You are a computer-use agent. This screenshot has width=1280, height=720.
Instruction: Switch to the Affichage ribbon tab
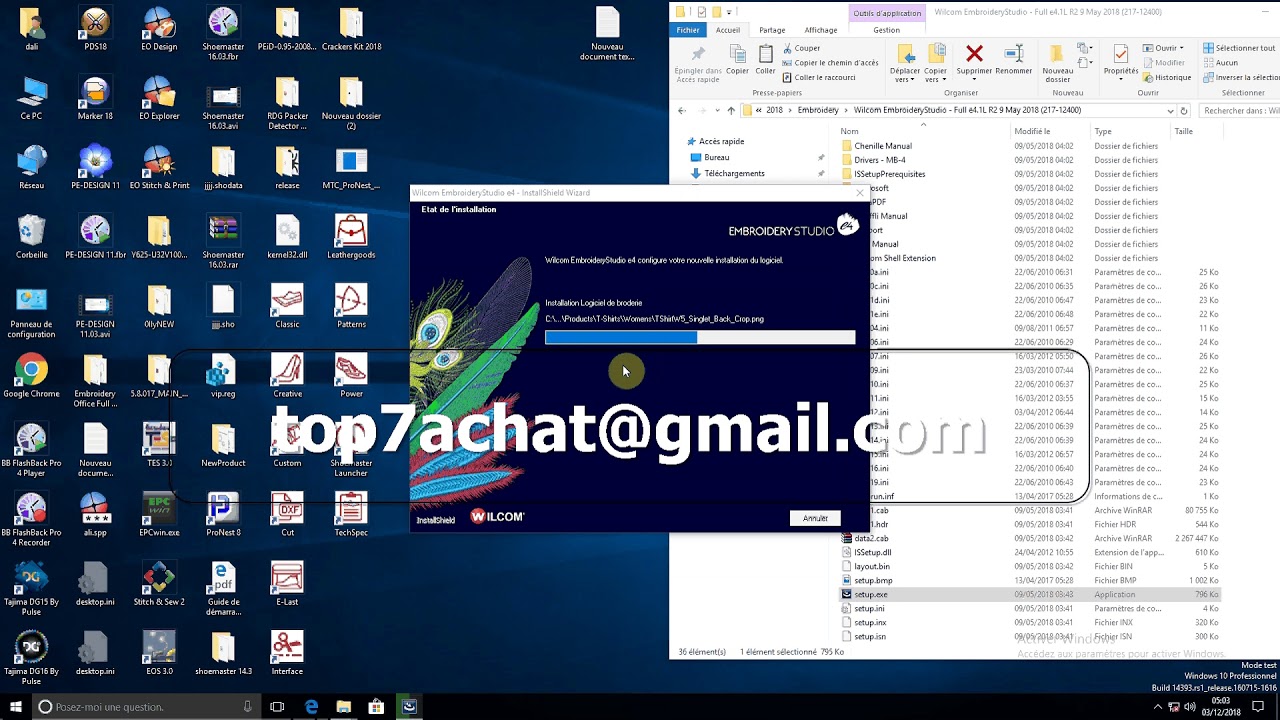821,30
